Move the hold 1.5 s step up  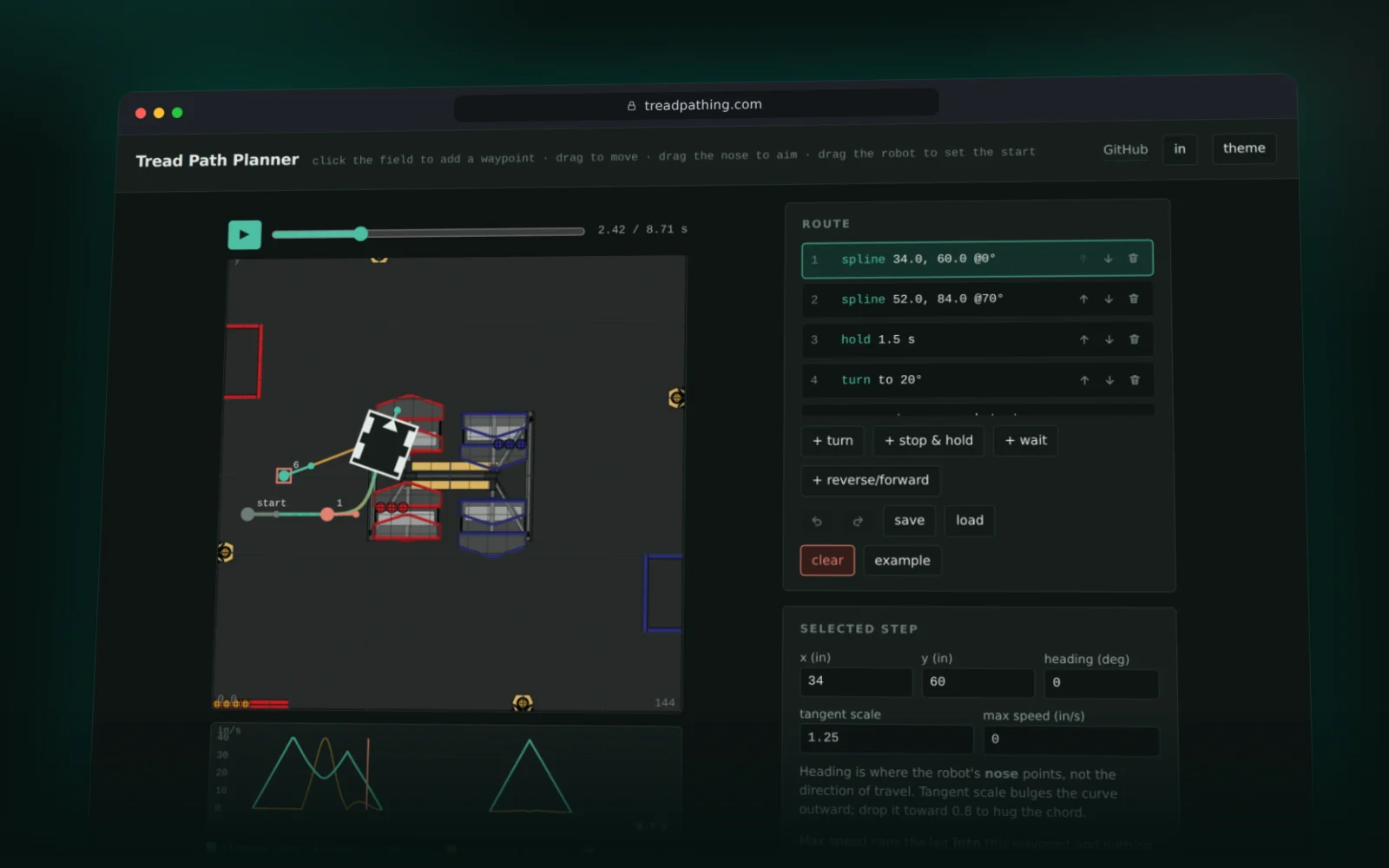1084,339
